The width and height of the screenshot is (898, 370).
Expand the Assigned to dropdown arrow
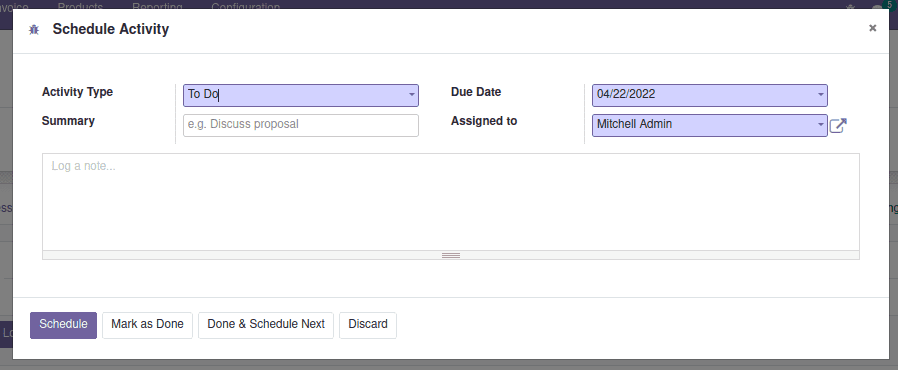click(821, 125)
